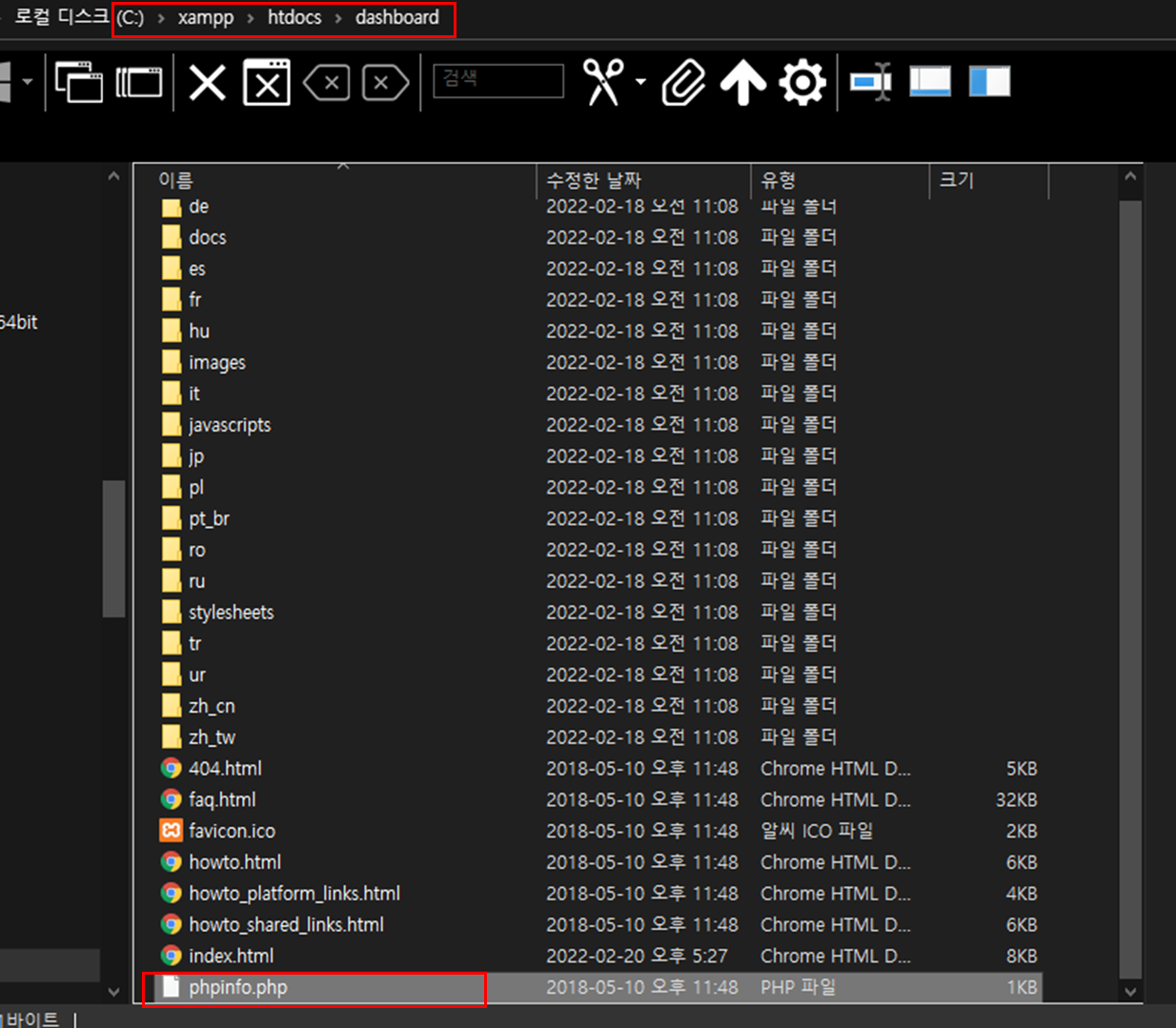This screenshot has height=1028, width=1176.
Task: Select the zh_tw folder
Action: click(x=212, y=737)
